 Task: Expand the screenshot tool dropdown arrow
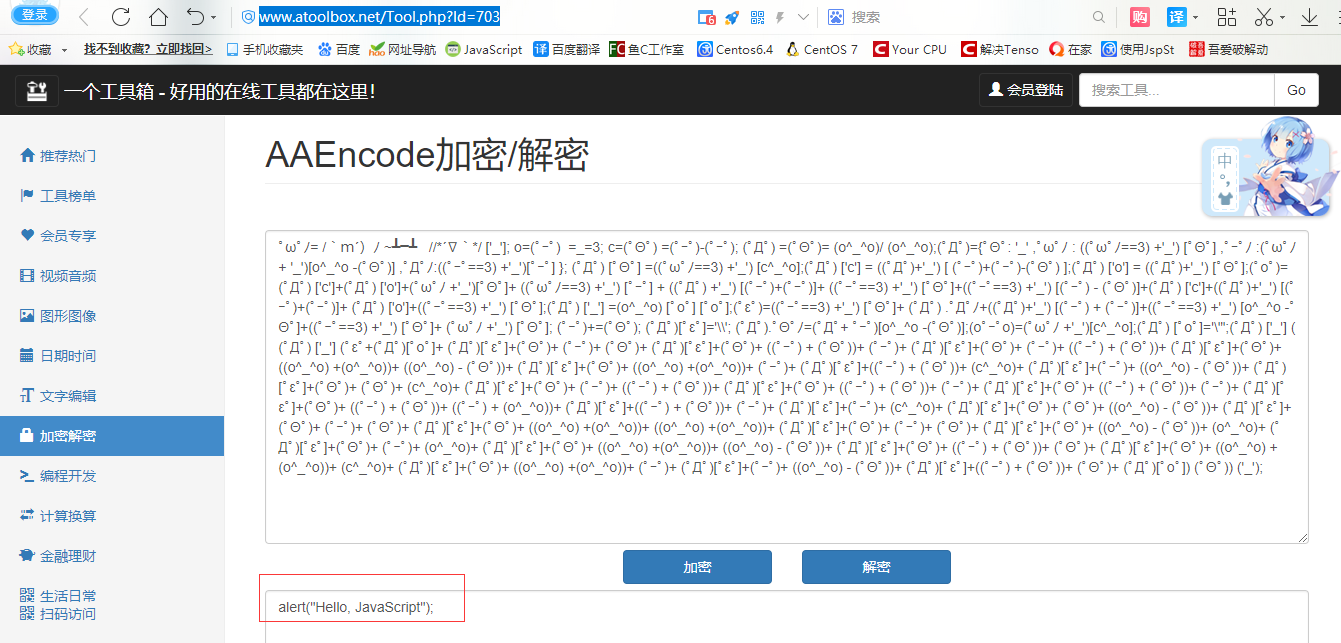(x=1283, y=17)
